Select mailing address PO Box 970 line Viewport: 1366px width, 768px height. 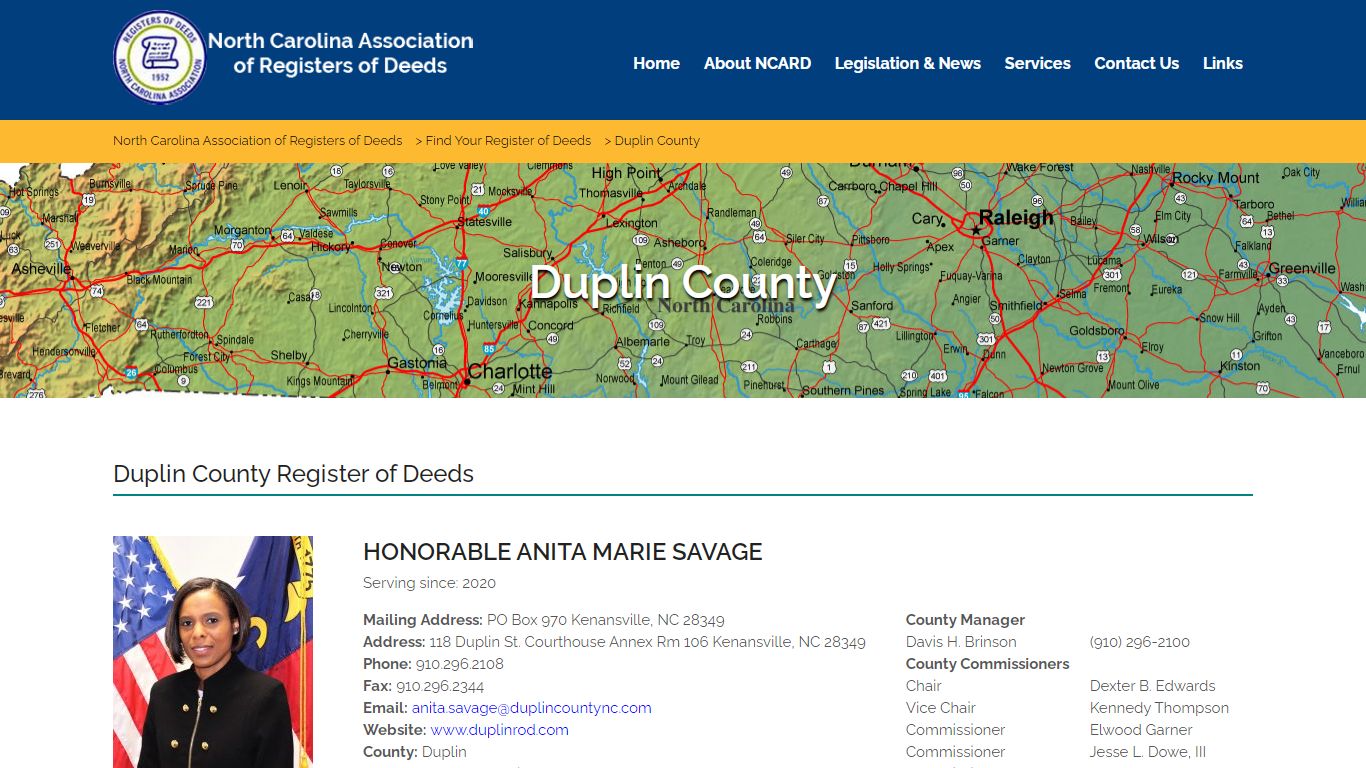point(544,620)
